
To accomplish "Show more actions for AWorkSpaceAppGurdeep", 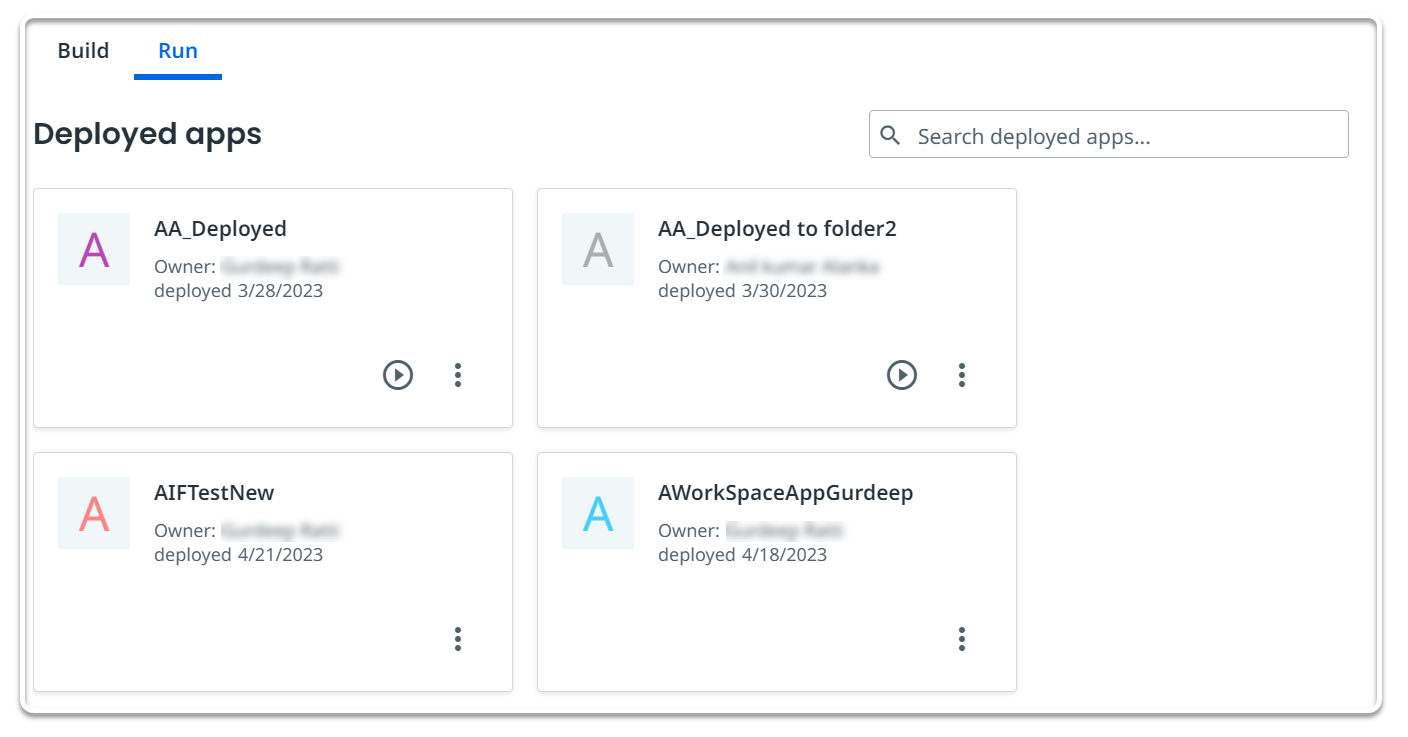I will tap(962, 639).
